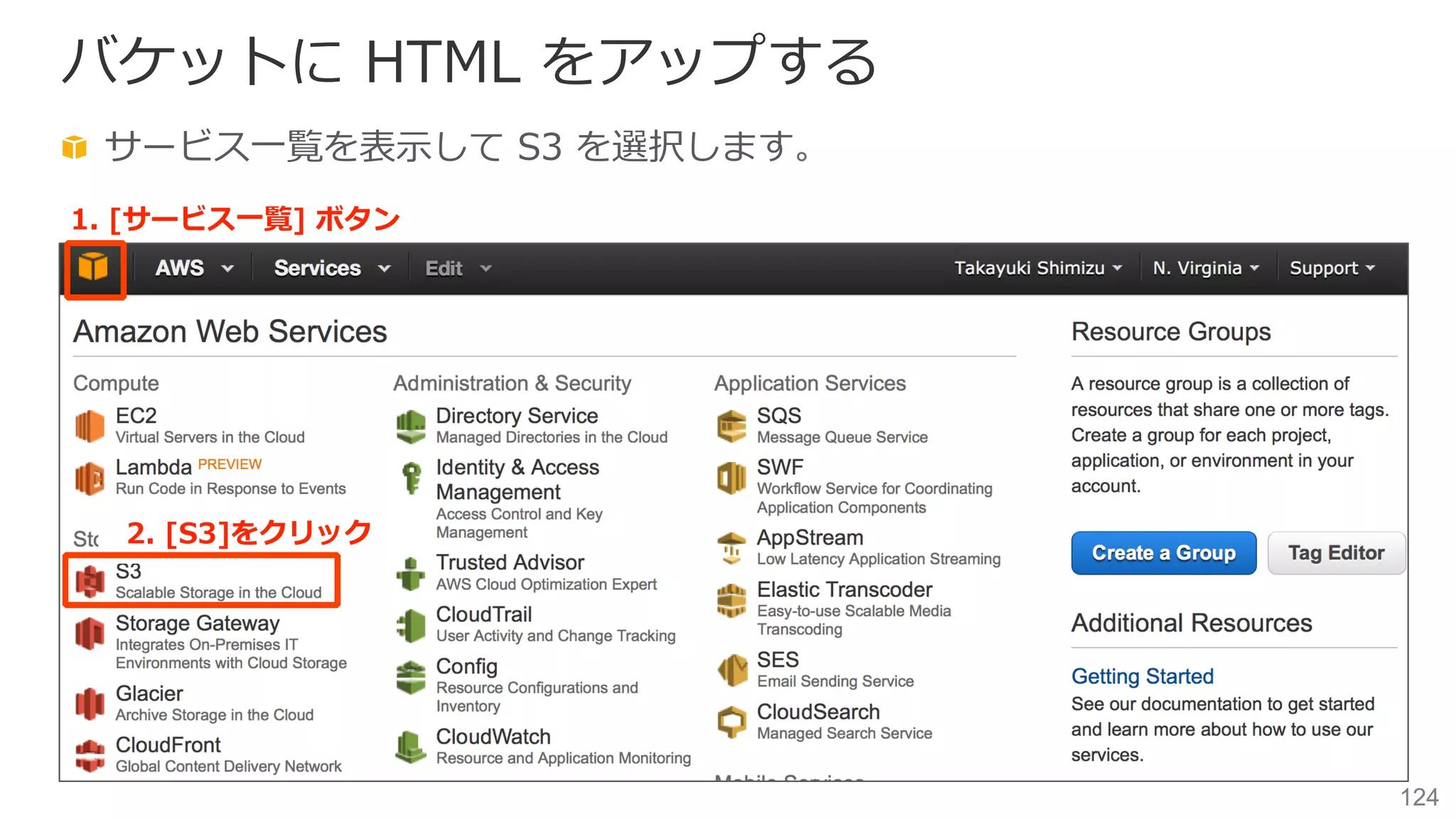Click the 'Additional Resources' heading
Image resolution: width=1456 pixels, height=819 pixels.
[1192, 623]
